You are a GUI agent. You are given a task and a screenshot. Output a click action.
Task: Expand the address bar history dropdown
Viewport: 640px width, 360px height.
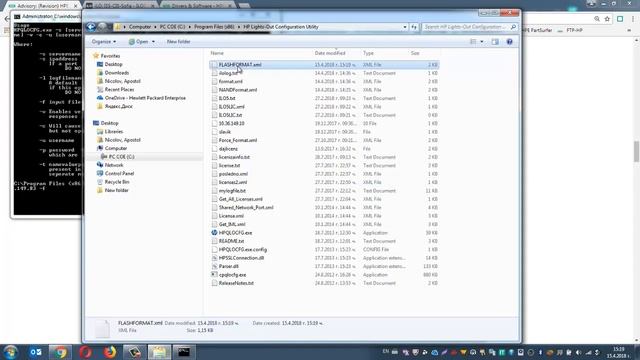[405, 27]
